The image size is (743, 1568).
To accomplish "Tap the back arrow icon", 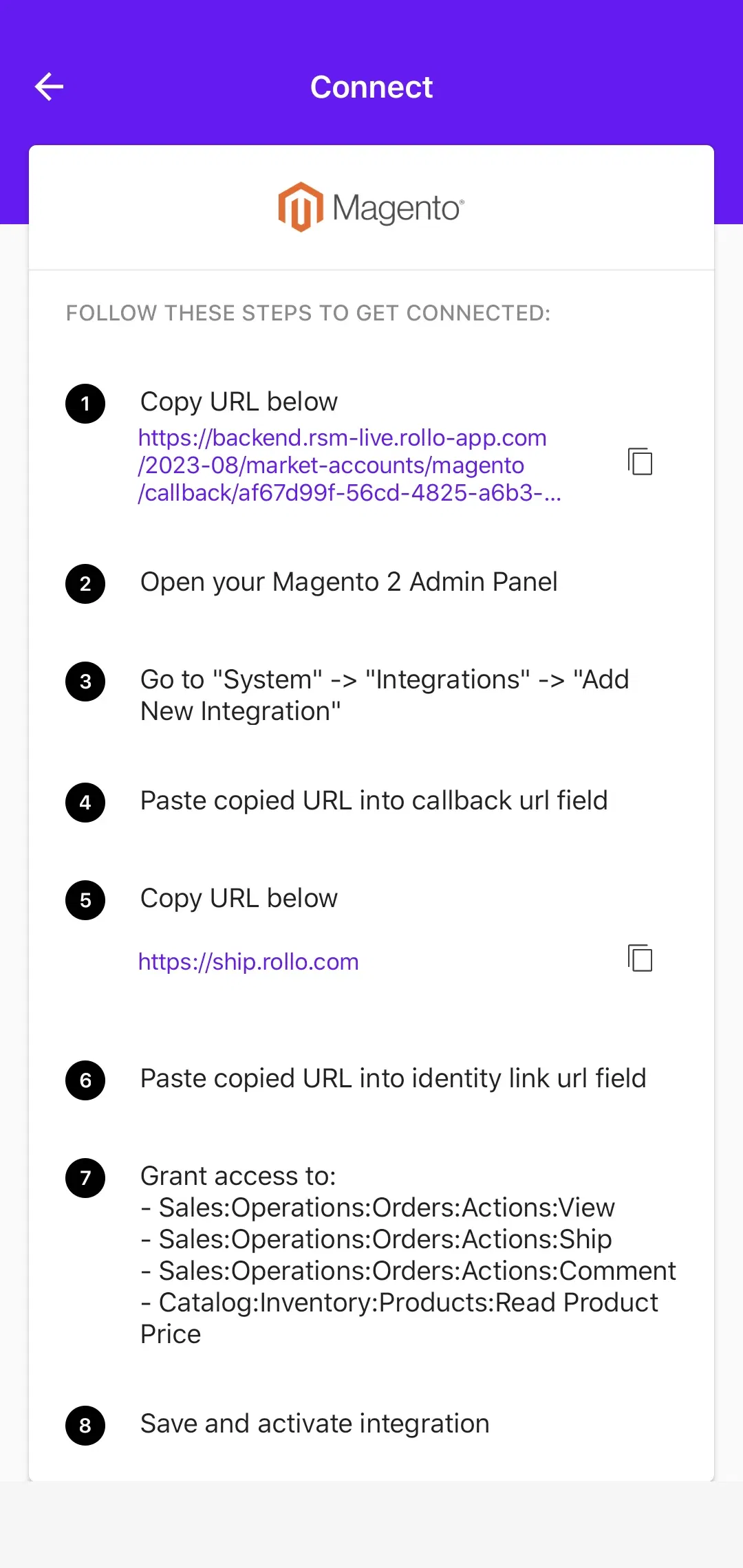I will pos(50,87).
